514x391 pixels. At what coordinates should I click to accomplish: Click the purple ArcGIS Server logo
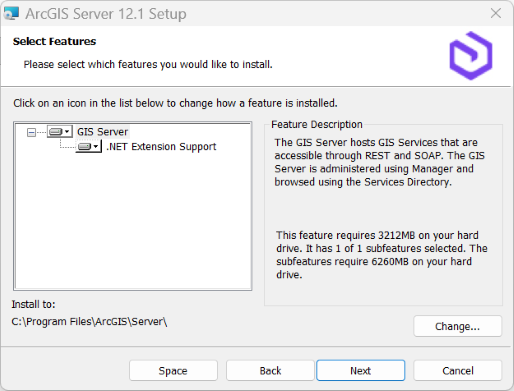pyautogui.click(x=471, y=56)
